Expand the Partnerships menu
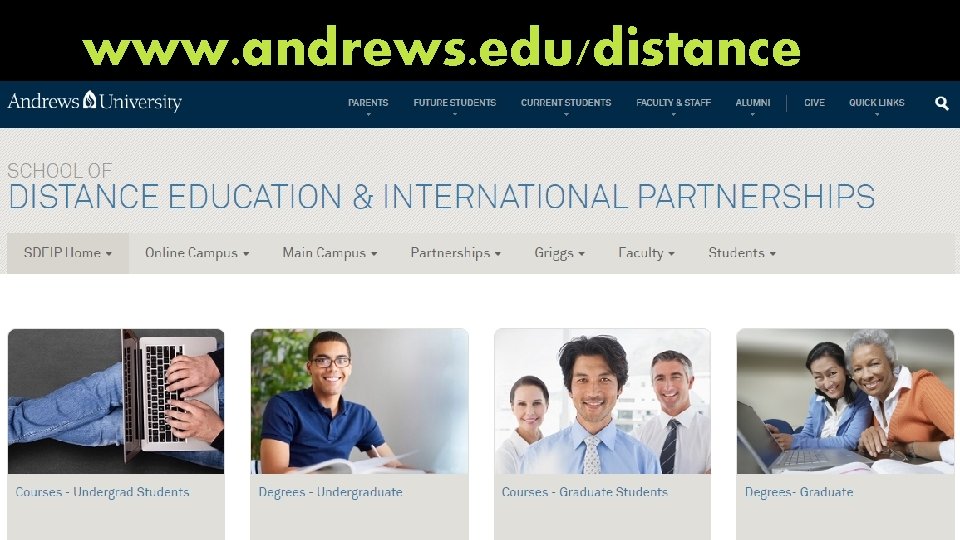The height and width of the screenshot is (540, 960). [x=456, y=253]
